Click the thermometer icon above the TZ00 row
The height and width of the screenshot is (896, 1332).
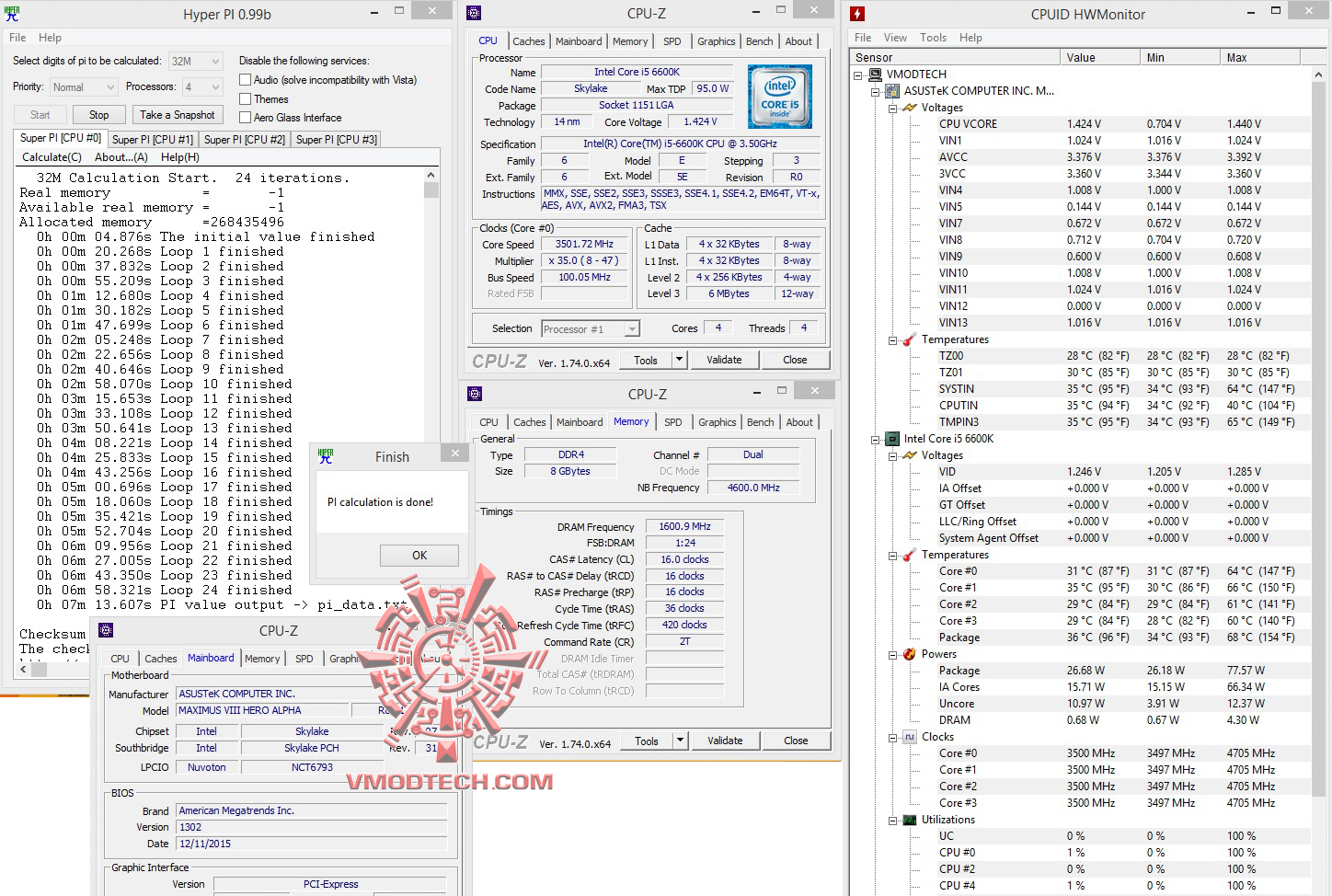coord(909,339)
